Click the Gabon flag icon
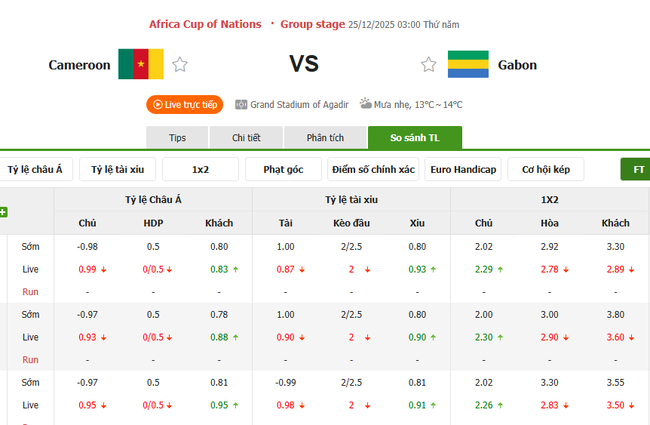This screenshot has height=425, width=650. coord(468,65)
